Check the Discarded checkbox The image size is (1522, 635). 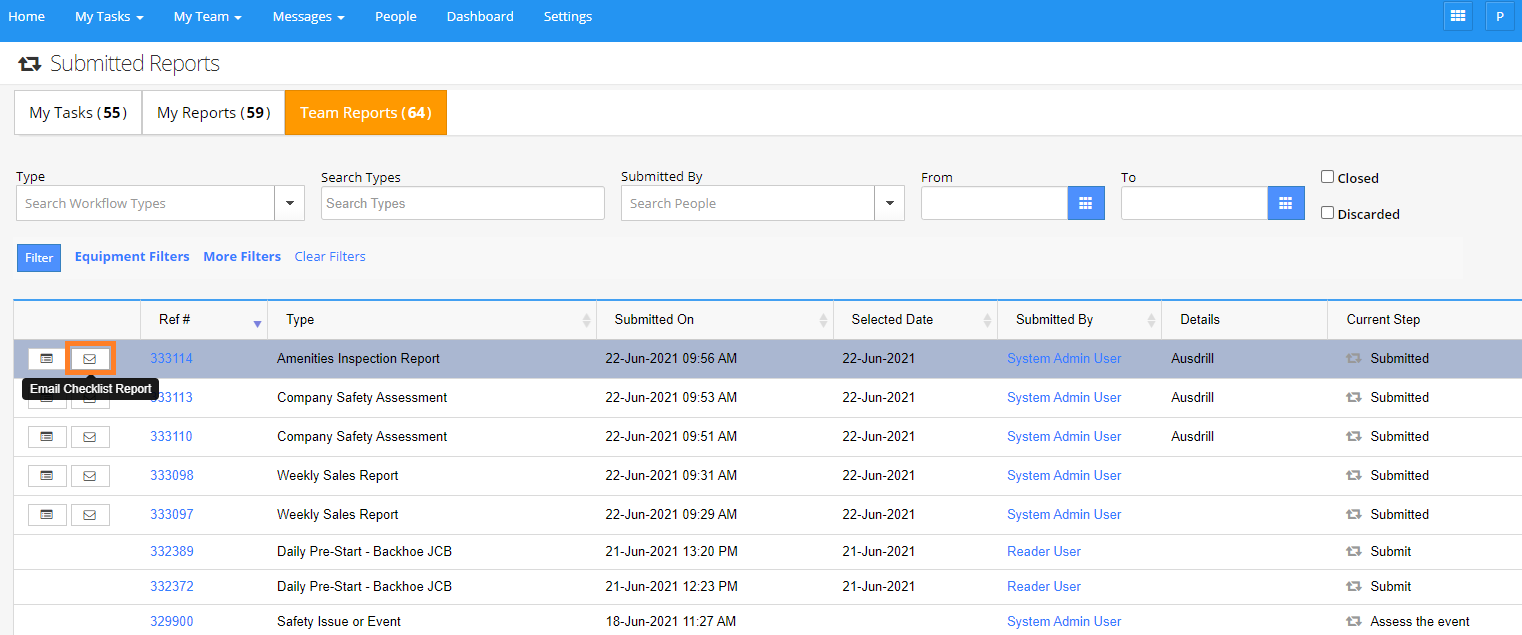pos(1327,212)
